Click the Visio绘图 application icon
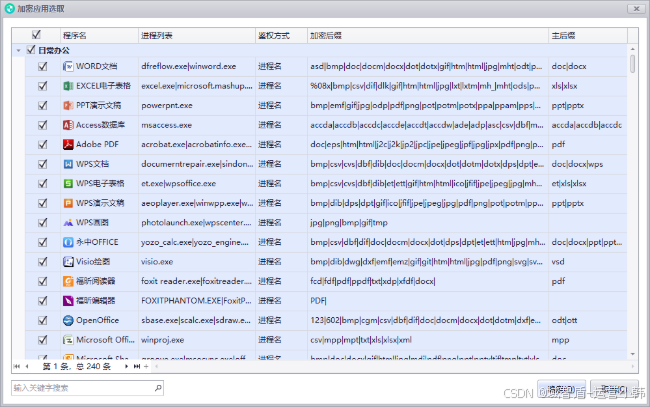Viewport: 650px width, 407px height. pyautogui.click(x=68, y=262)
